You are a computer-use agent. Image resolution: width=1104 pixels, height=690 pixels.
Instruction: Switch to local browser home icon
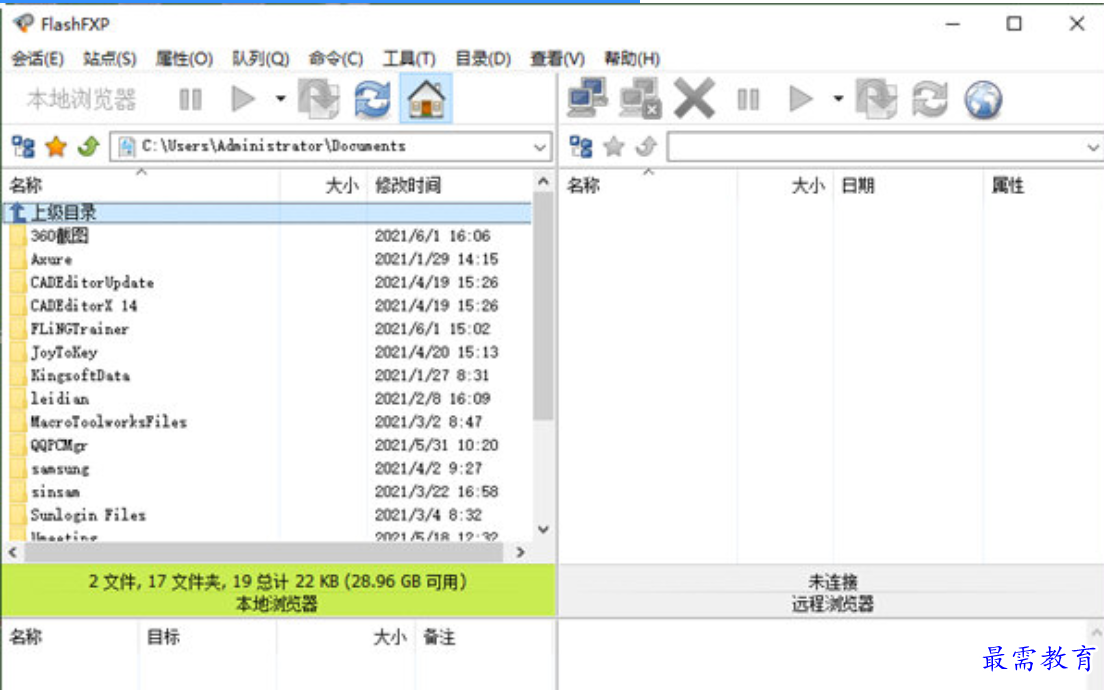click(426, 99)
